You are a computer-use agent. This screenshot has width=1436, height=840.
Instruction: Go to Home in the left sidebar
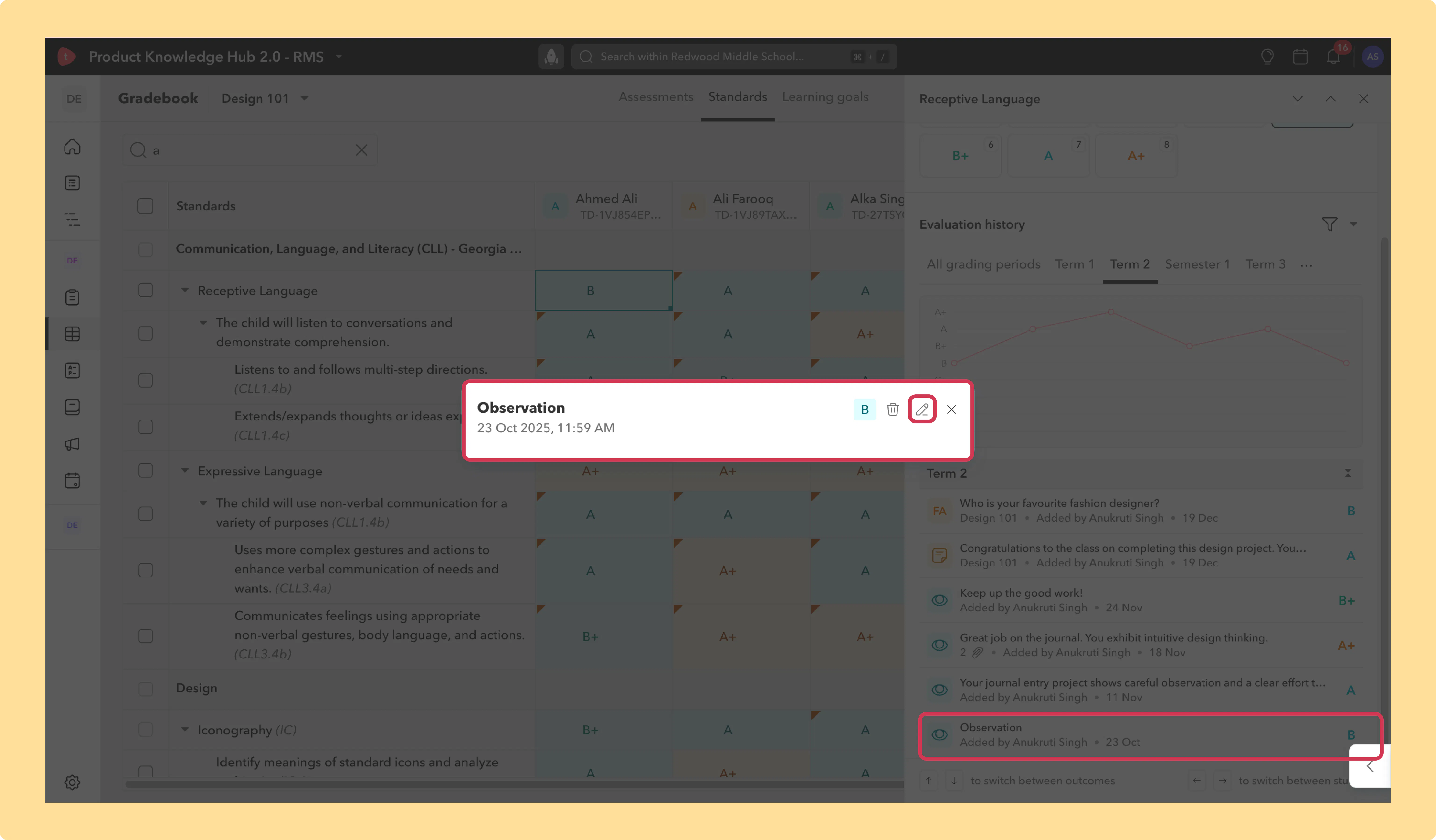[x=72, y=146]
